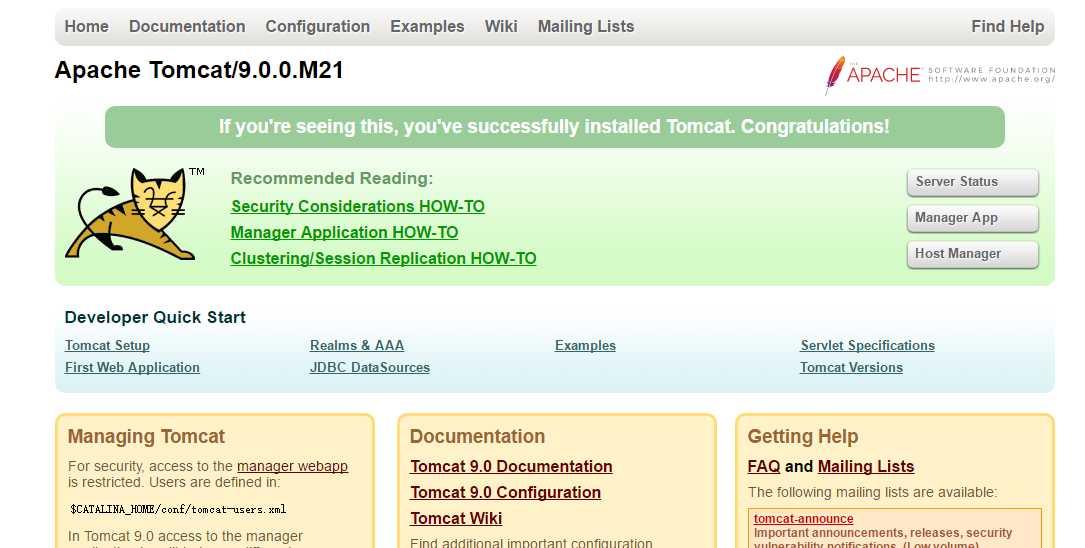Click the Recommended Reading heading
1085x548 pixels.
click(x=331, y=179)
